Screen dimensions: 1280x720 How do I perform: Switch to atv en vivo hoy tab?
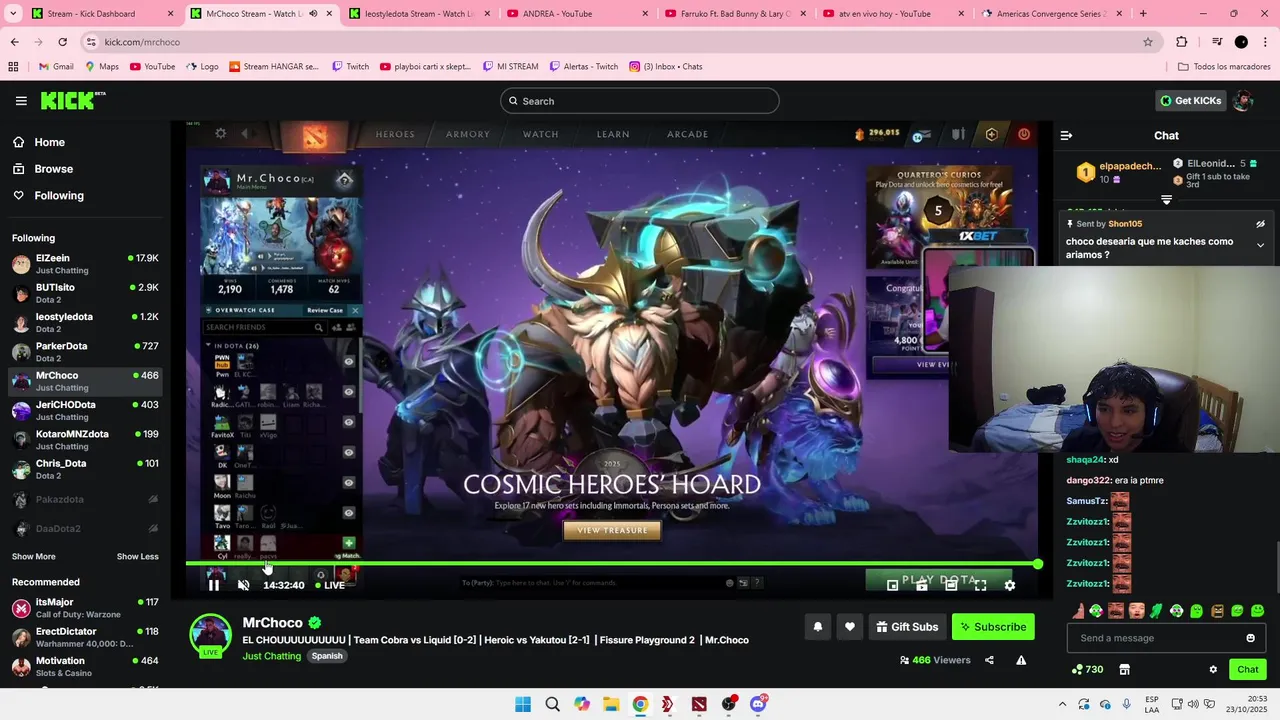tap(894, 14)
